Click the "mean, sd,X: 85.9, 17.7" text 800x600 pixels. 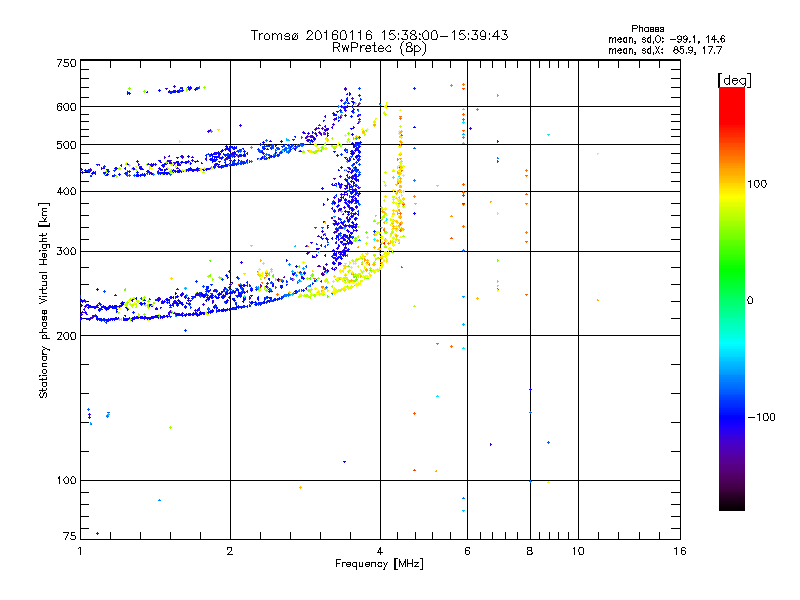pyautogui.click(x=665, y=50)
